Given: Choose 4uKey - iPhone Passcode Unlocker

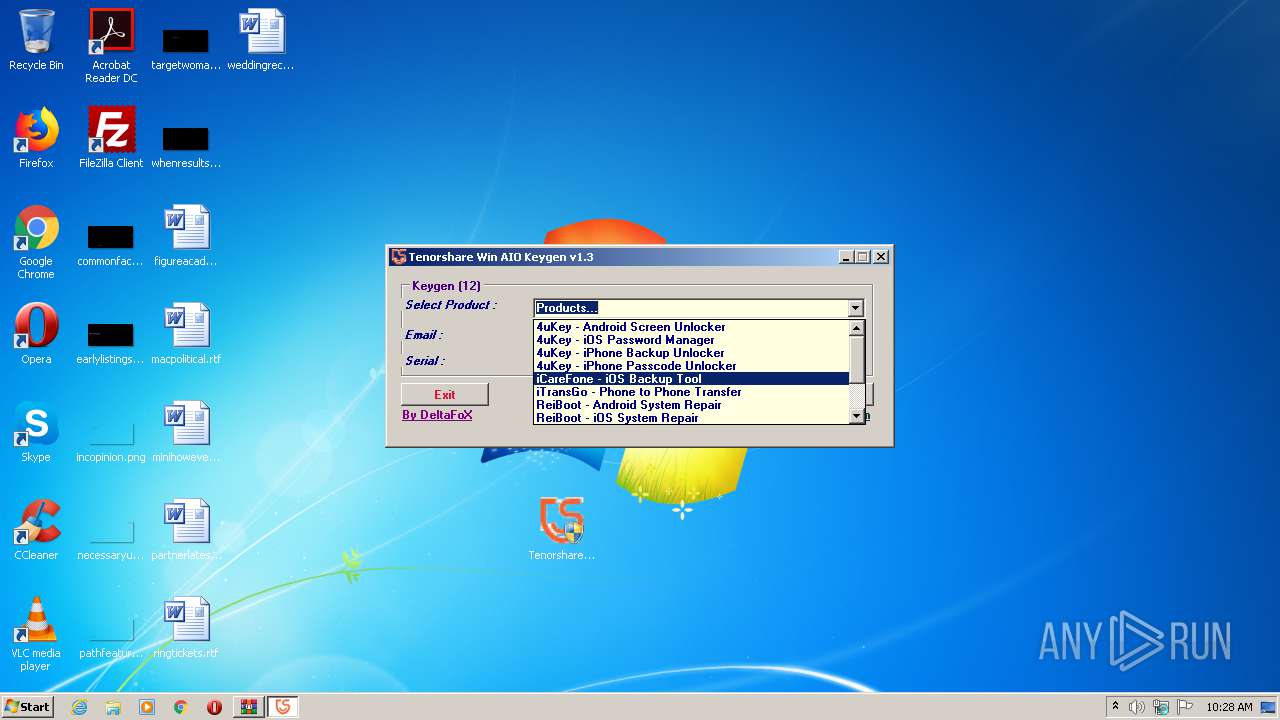Looking at the screenshot, I should pyautogui.click(x=691, y=366).
